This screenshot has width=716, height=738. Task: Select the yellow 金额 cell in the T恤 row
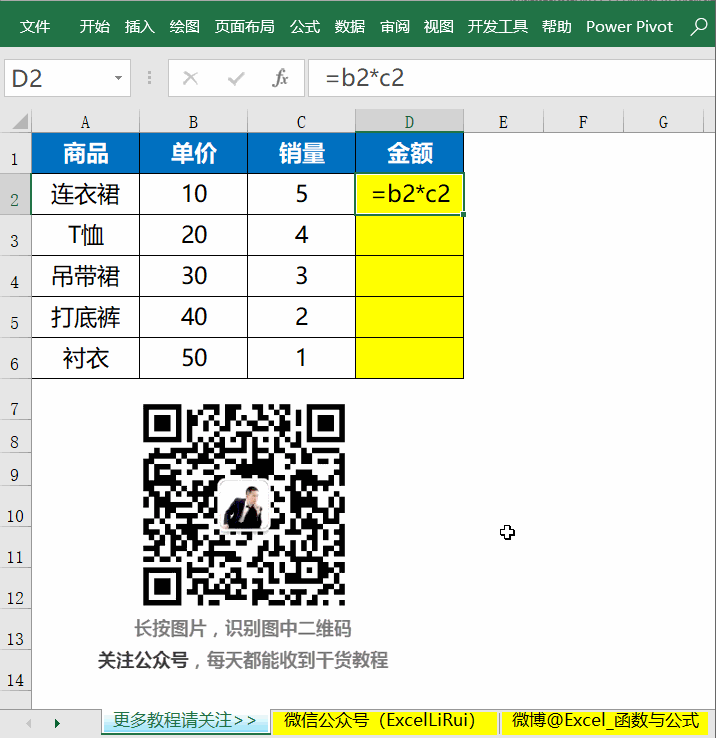pos(410,235)
